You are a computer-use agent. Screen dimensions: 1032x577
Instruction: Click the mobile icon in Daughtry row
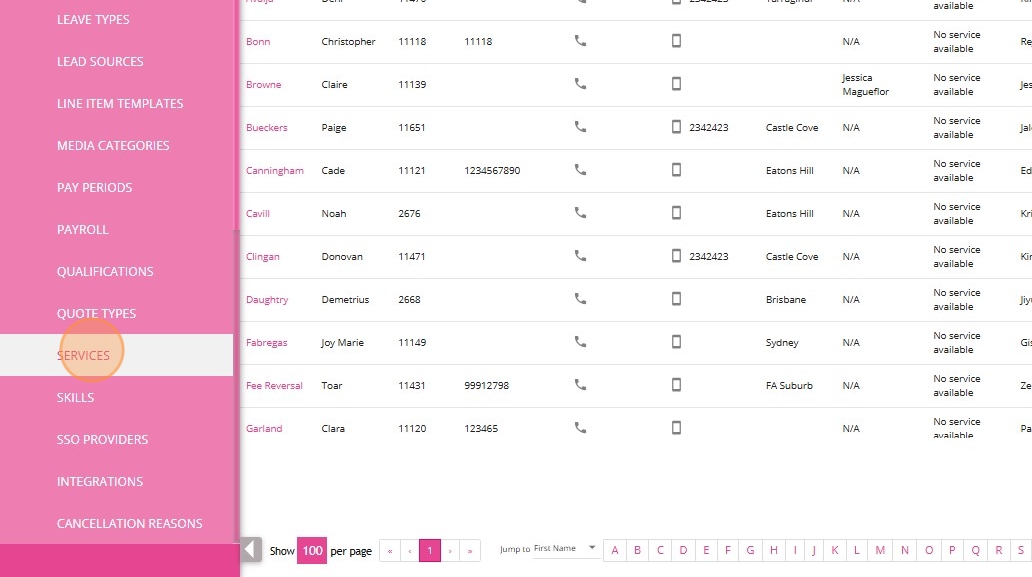[x=676, y=299]
